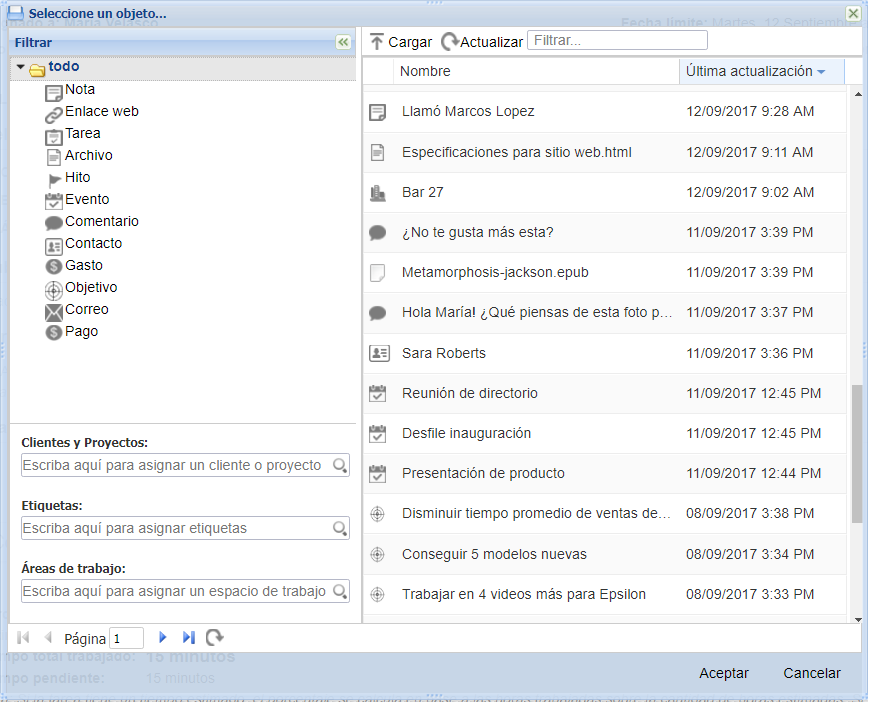Click the Cargar upload icon
Image resolution: width=870 pixels, height=706 pixels.
coord(377,42)
